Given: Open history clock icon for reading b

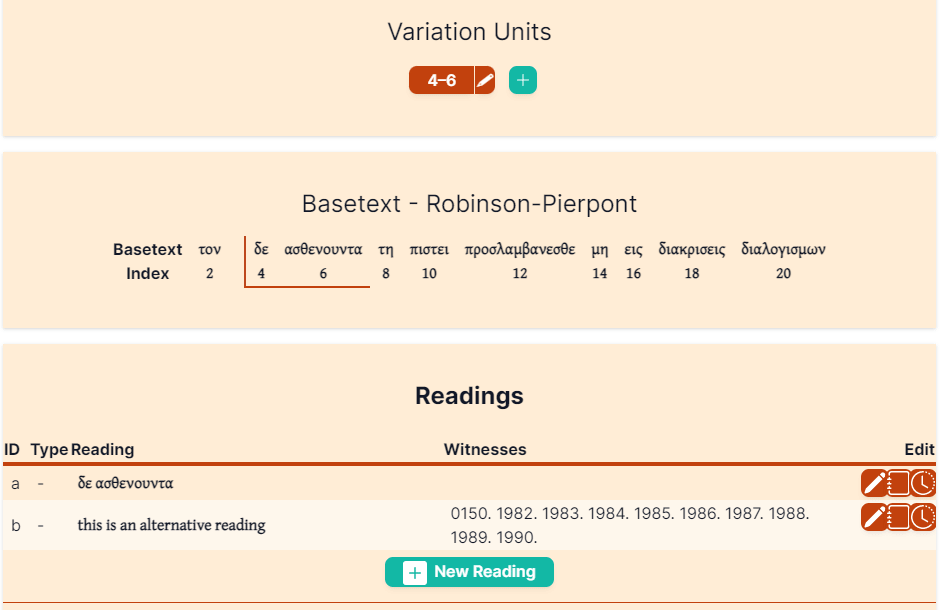Looking at the screenshot, I should click(x=923, y=518).
